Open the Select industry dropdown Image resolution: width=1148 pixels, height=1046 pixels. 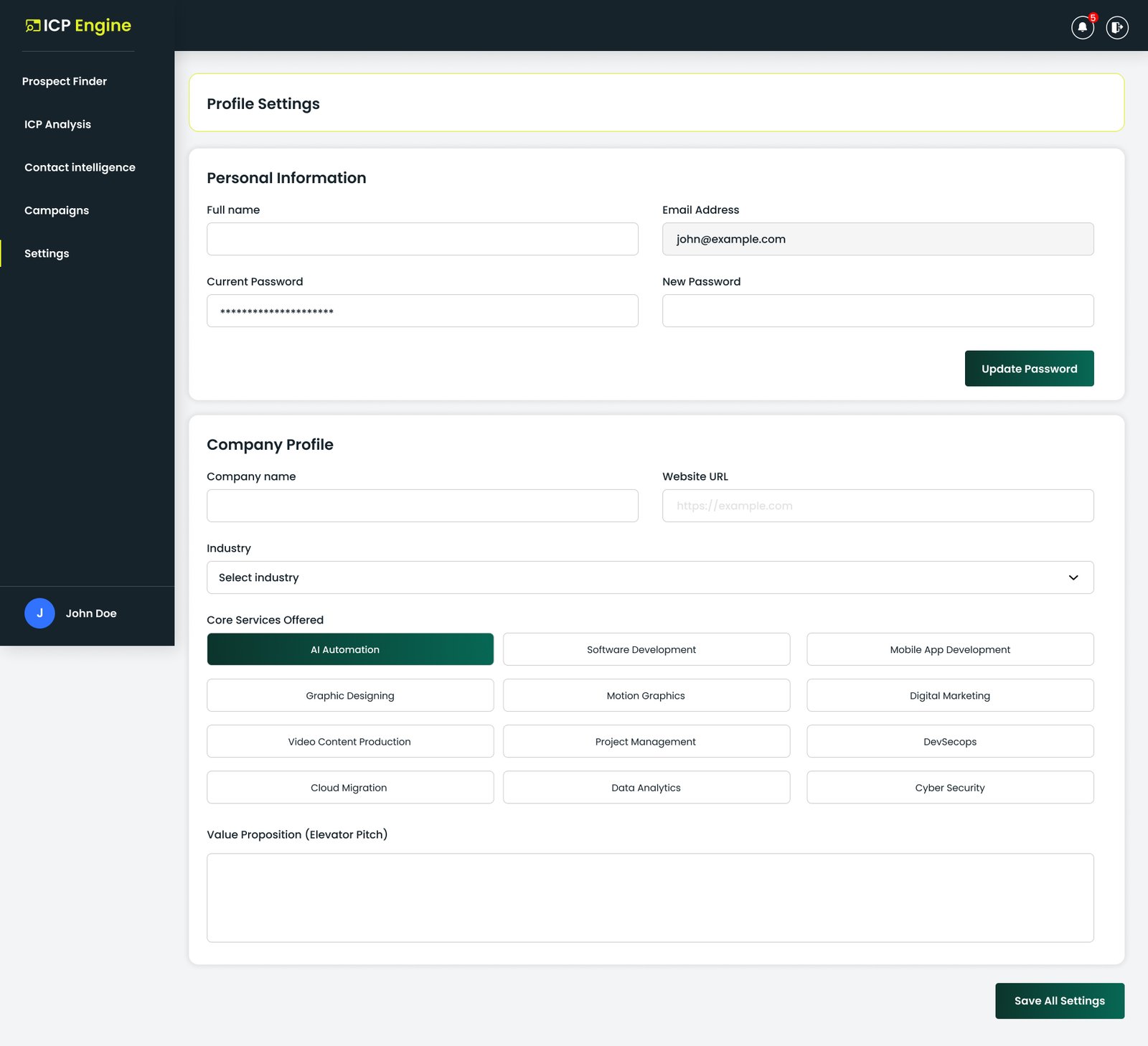[650, 578]
